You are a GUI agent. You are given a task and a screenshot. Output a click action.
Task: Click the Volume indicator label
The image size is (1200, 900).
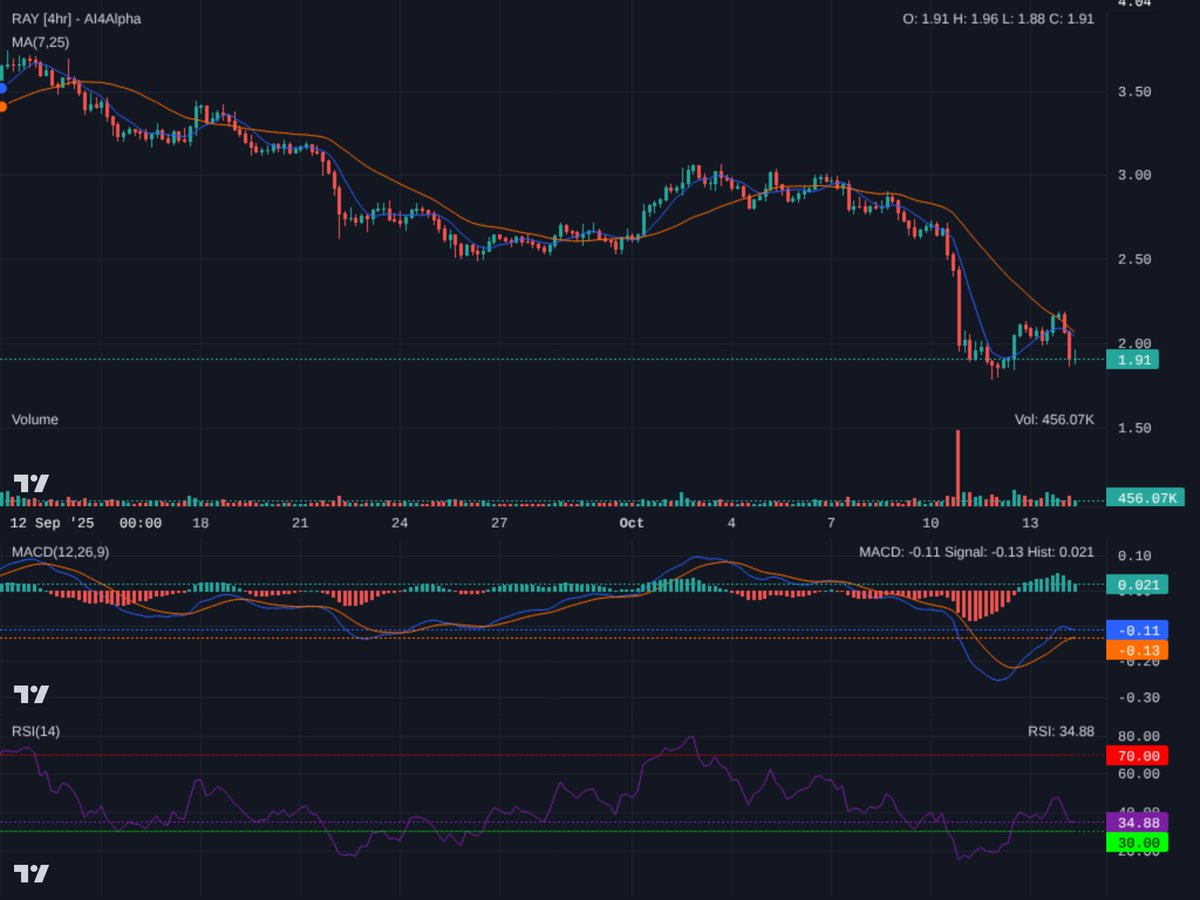tap(33, 420)
